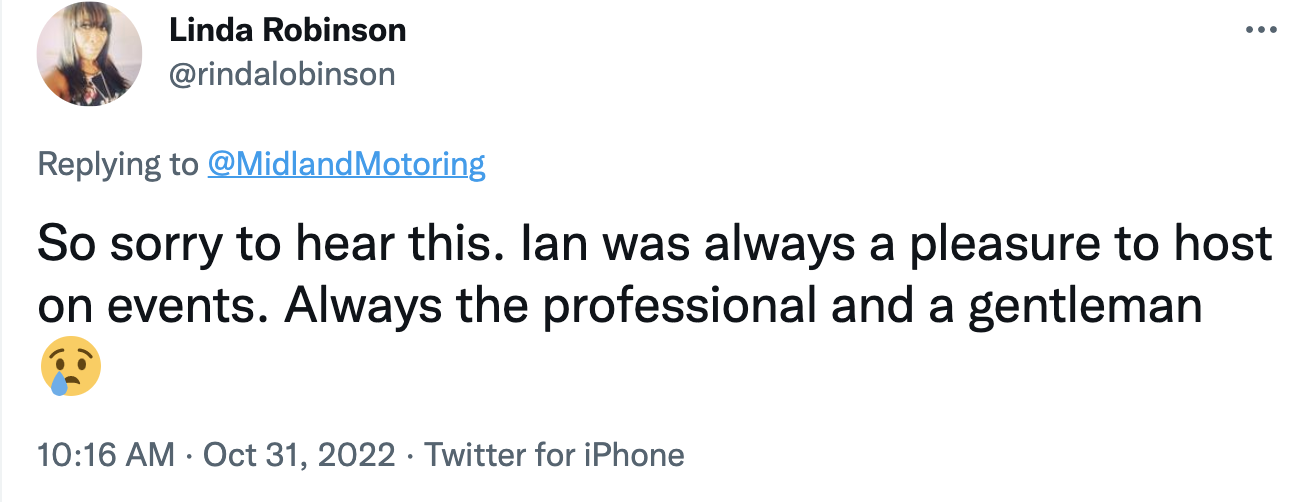Click the 10:16 AM timestamp
Viewport: 1316px width, 502px height.
pos(106,455)
